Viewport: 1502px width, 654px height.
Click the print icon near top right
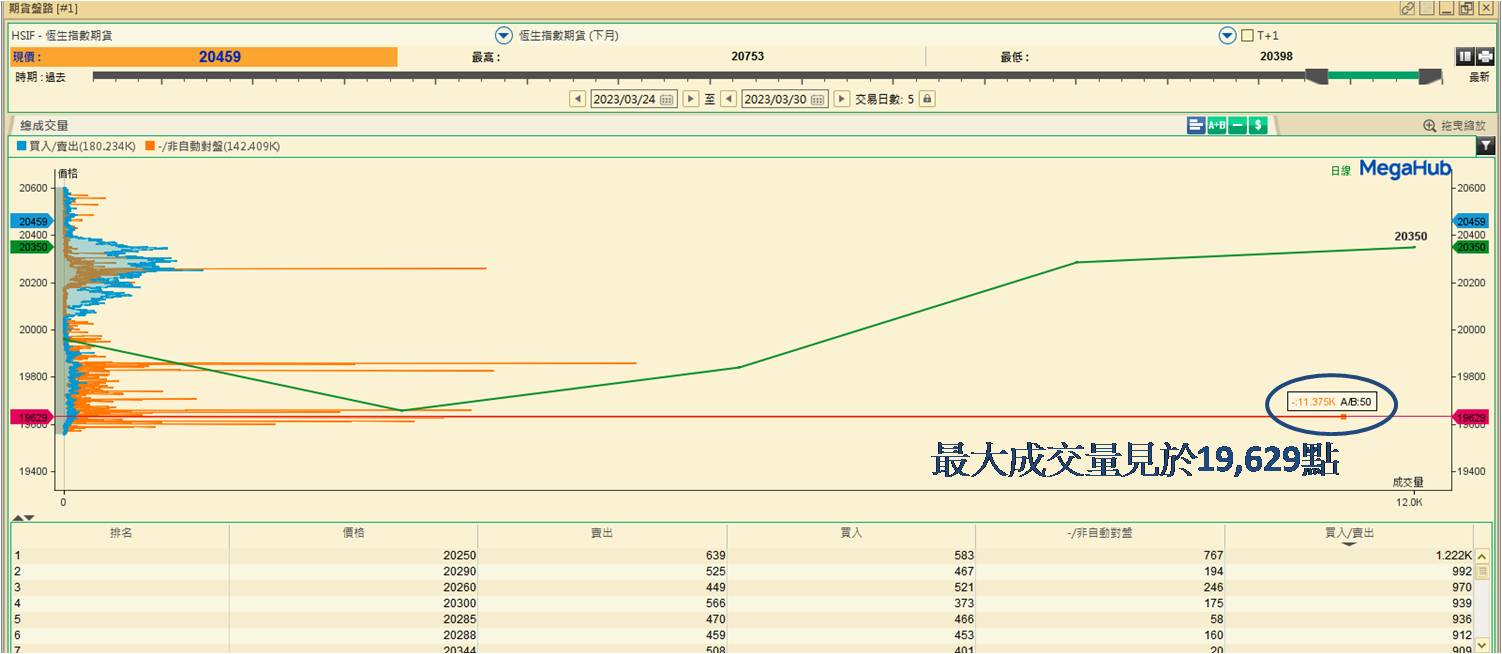[1485, 57]
